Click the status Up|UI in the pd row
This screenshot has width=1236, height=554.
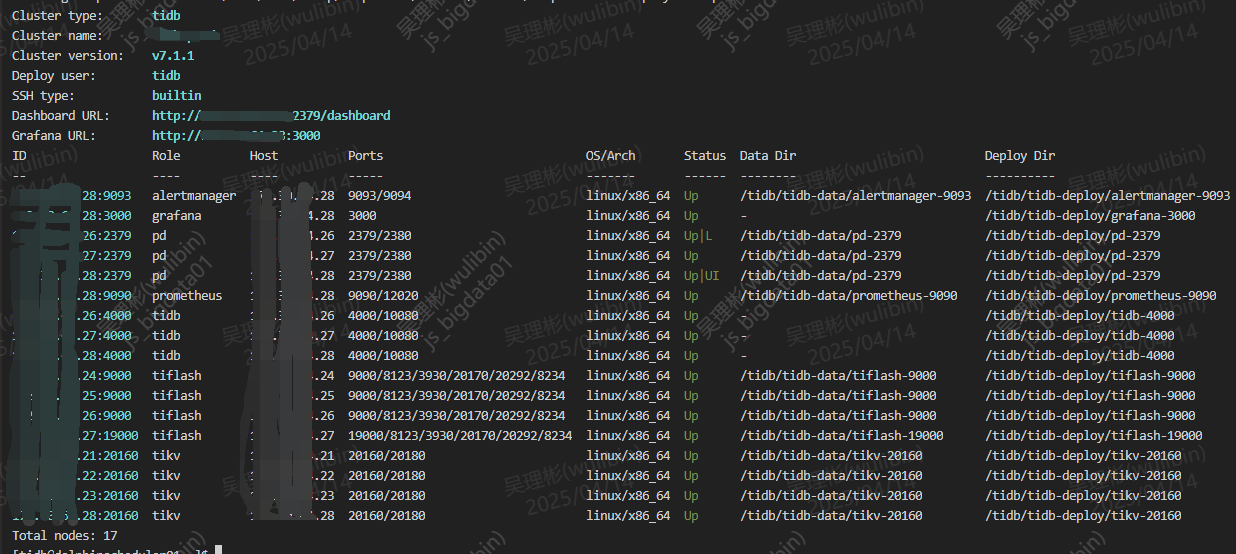tap(702, 276)
